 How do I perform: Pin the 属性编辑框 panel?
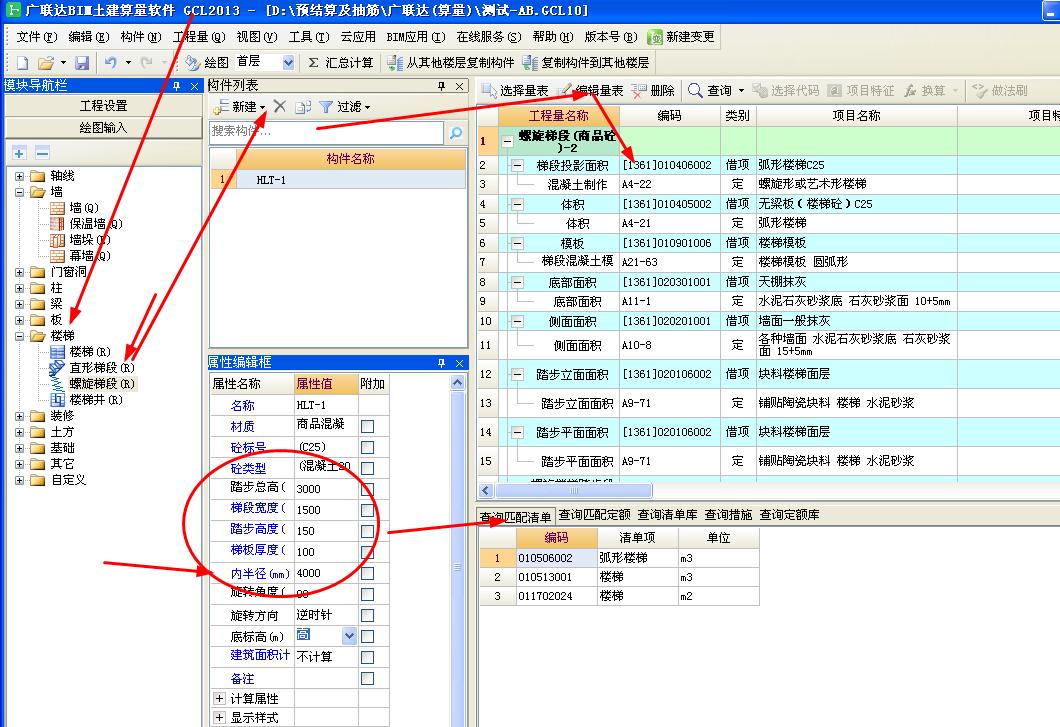tap(441, 363)
